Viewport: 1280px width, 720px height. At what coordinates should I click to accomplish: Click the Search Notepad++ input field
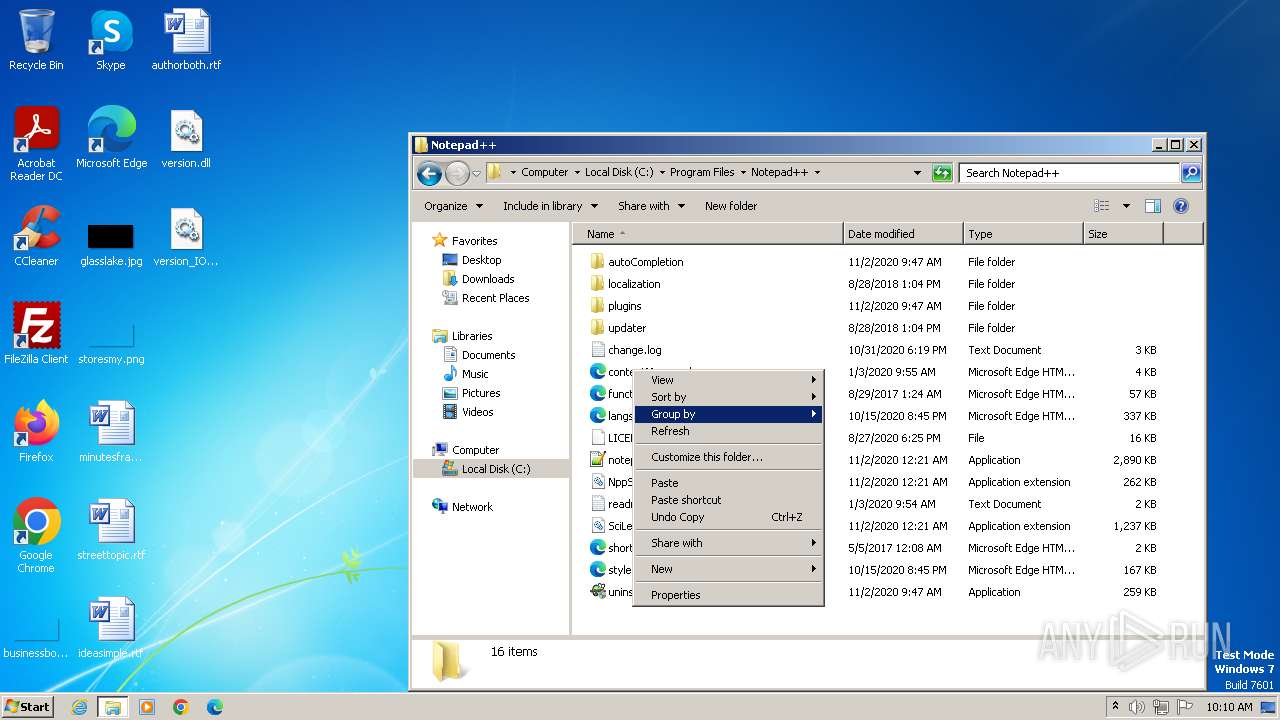pos(1069,173)
